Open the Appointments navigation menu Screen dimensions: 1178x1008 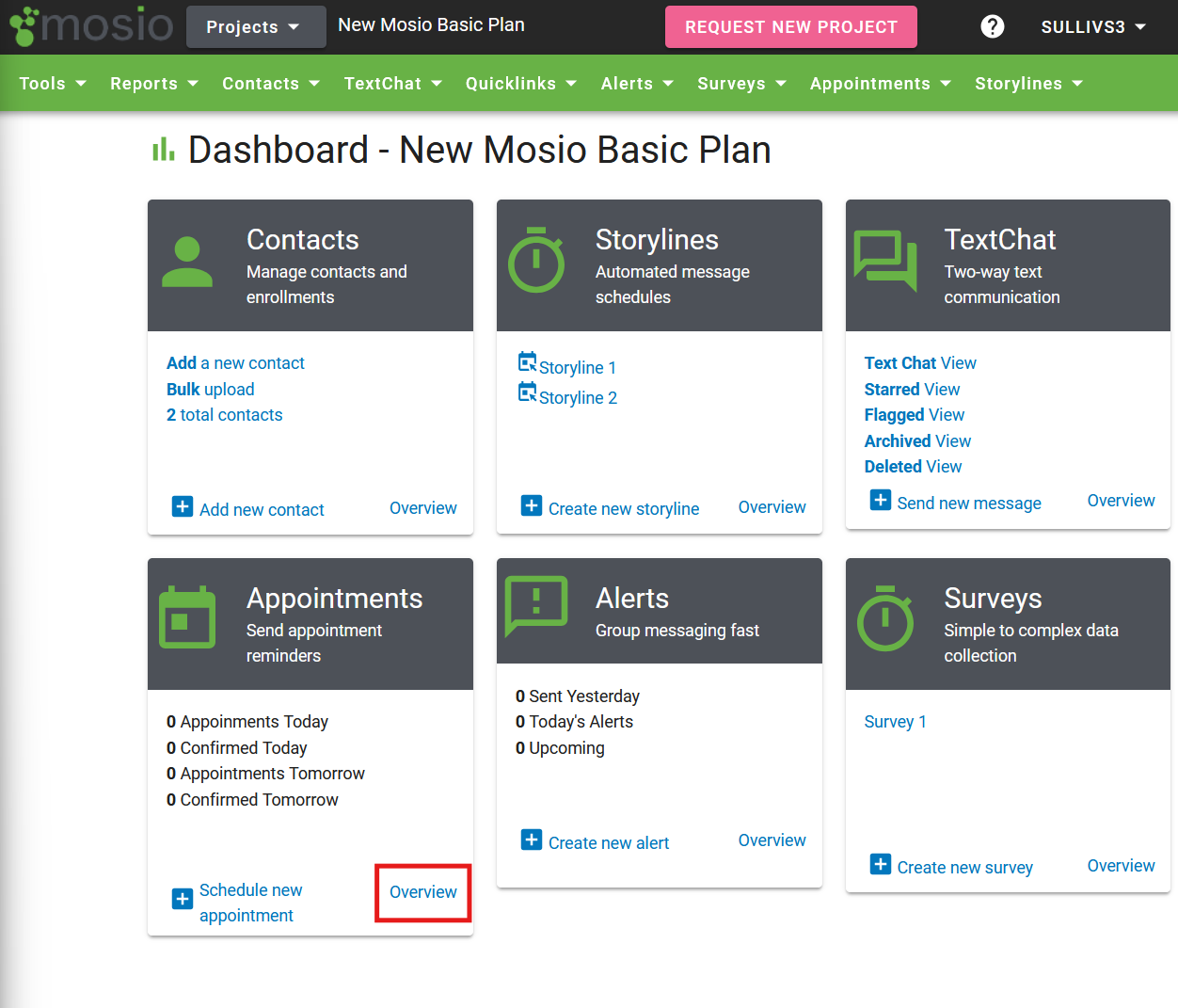[881, 84]
